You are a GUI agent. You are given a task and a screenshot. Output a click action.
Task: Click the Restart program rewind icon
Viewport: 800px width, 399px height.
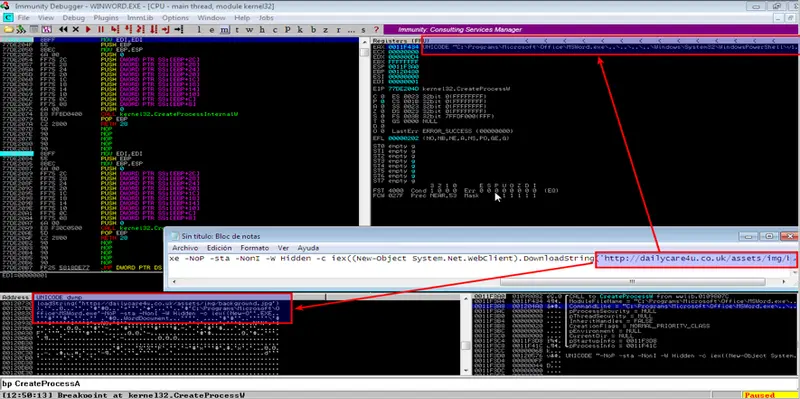click(63, 30)
